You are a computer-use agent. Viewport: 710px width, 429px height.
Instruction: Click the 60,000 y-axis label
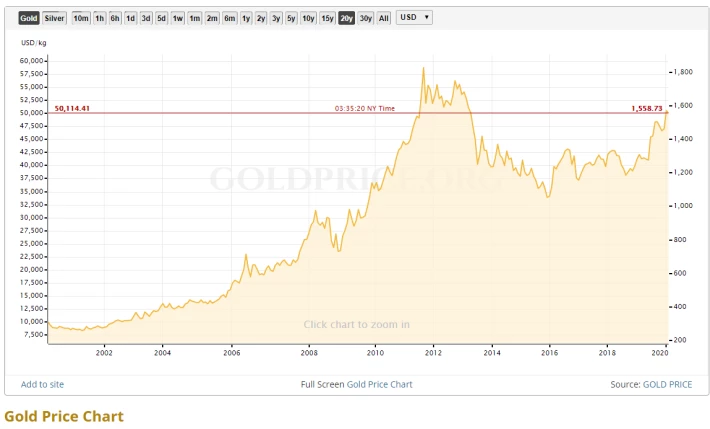[32, 61]
